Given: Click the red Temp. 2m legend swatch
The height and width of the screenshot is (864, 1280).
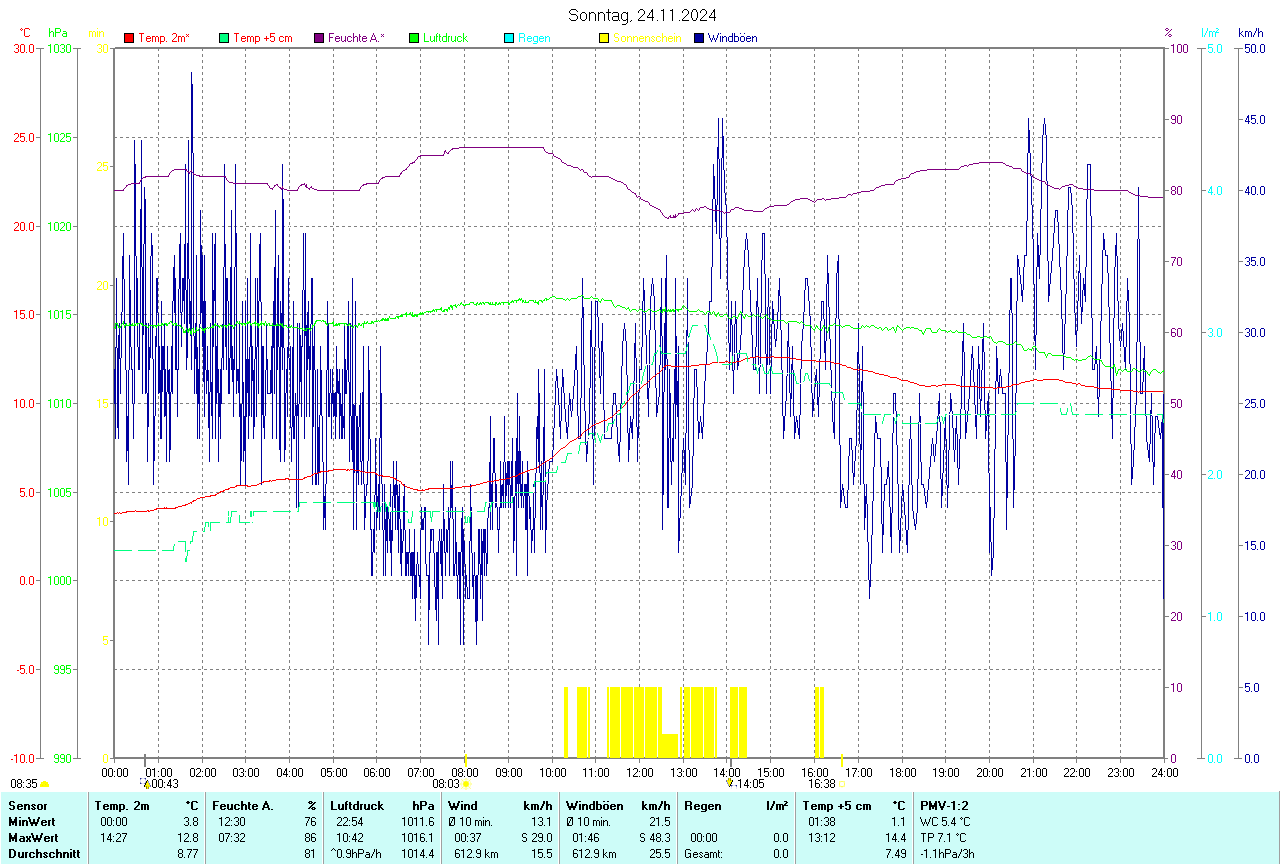Looking at the screenshot, I should coord(129,38).
